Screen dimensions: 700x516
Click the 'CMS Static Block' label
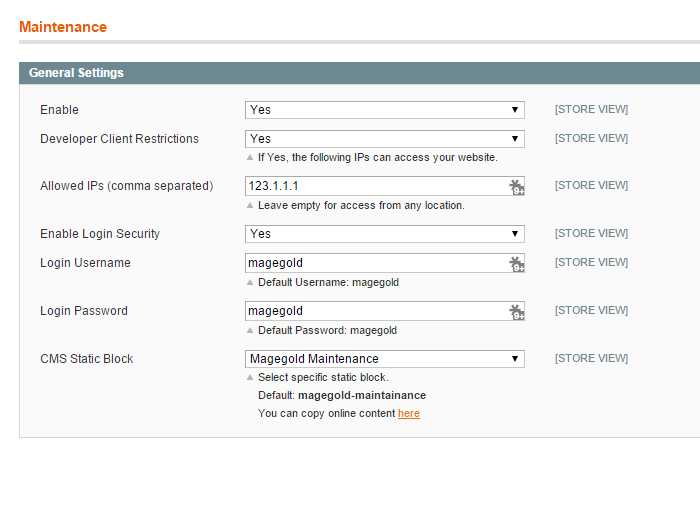point(87,359)
